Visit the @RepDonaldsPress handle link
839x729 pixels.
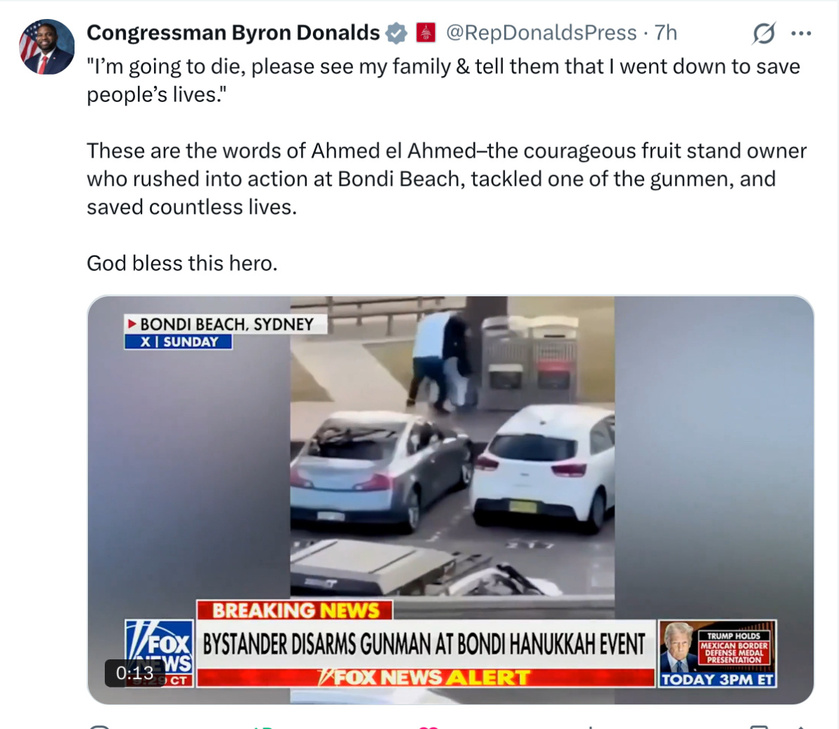pos(541,33)
